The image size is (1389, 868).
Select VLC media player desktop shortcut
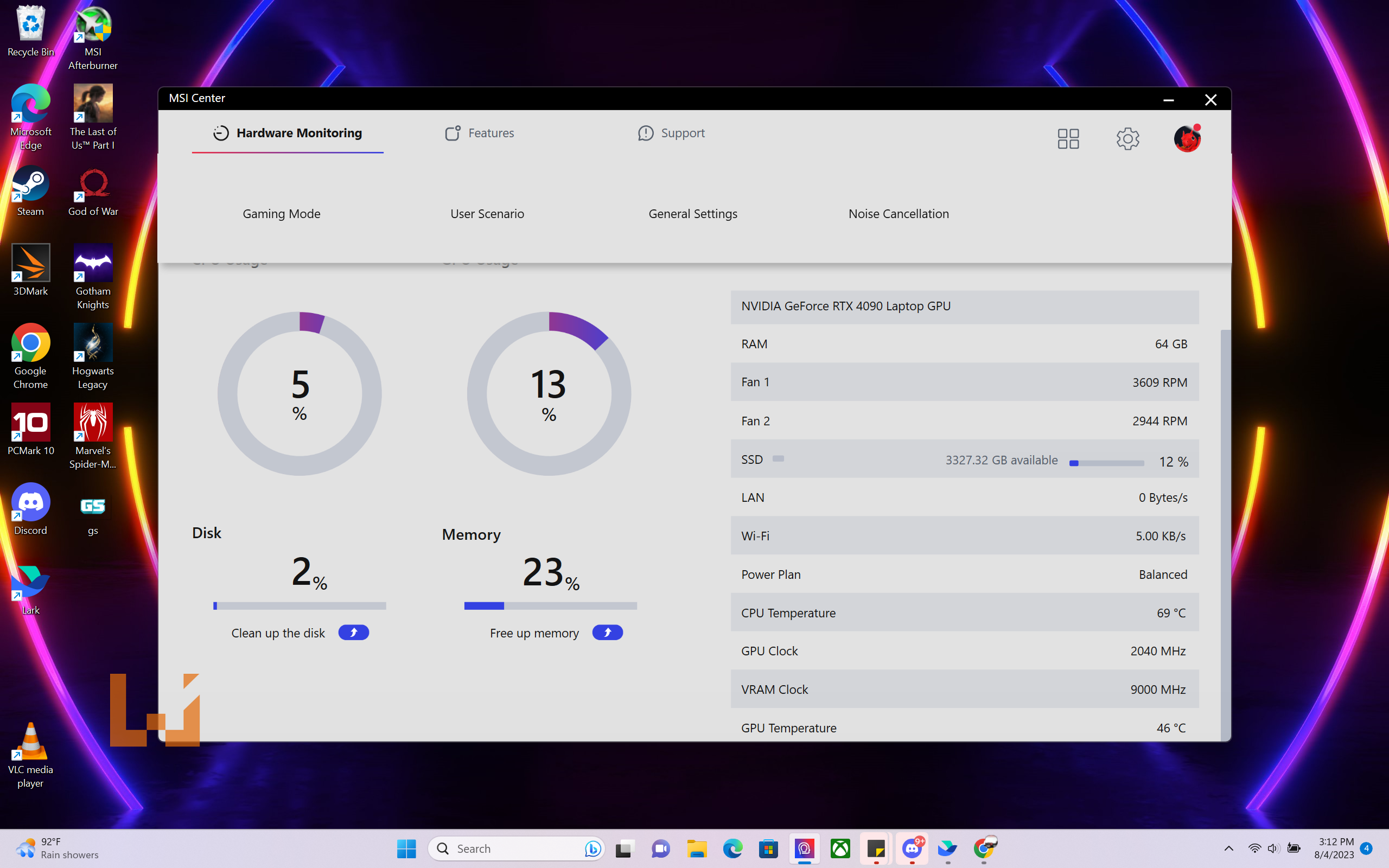(30, 756)
